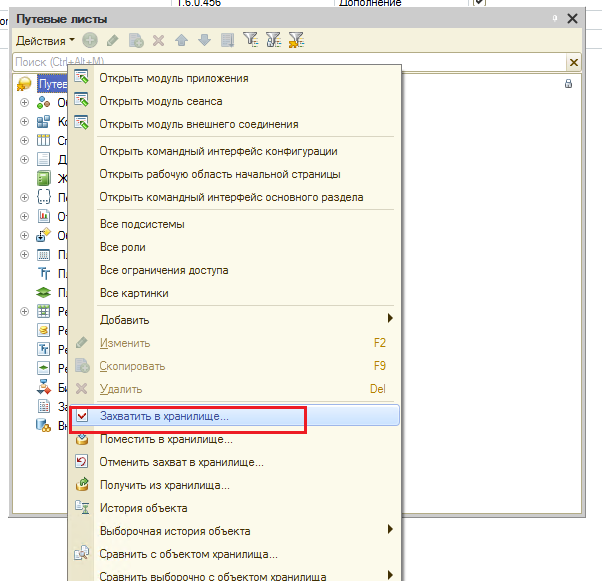Choose Сравнить с объектом хранилища...
This screenshot has width=602, height=581.
coord(235,554)
